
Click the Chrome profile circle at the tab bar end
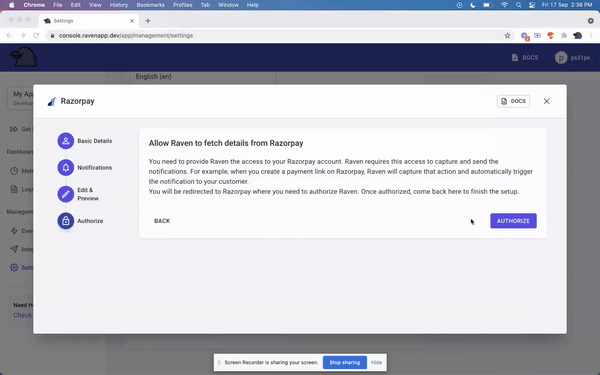pos(591,21)
